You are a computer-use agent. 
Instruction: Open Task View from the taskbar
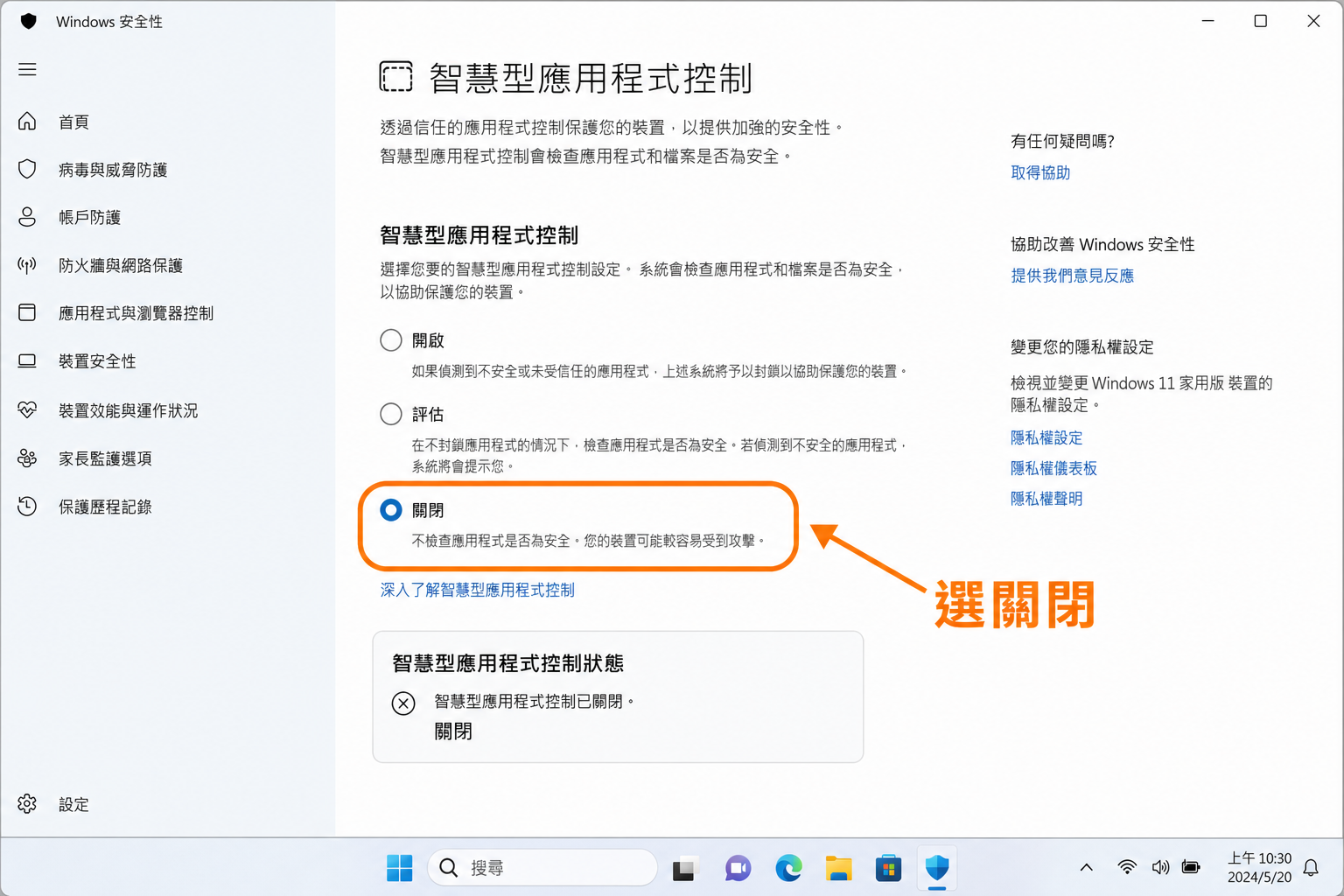[x=683, y=868]
